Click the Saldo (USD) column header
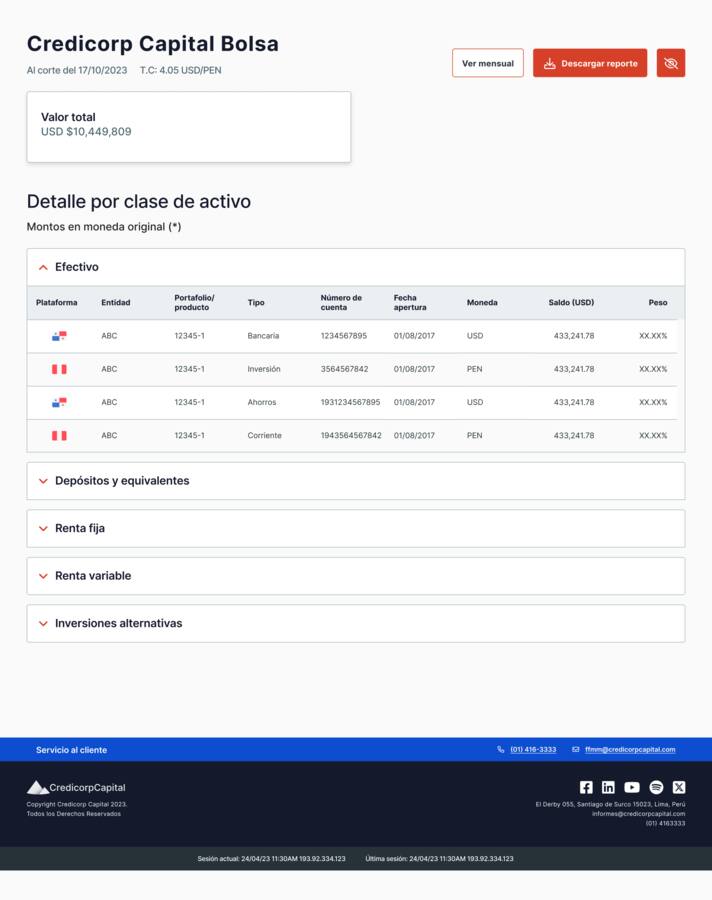This screenshot has width=712, height=900. tap(571, 302)
